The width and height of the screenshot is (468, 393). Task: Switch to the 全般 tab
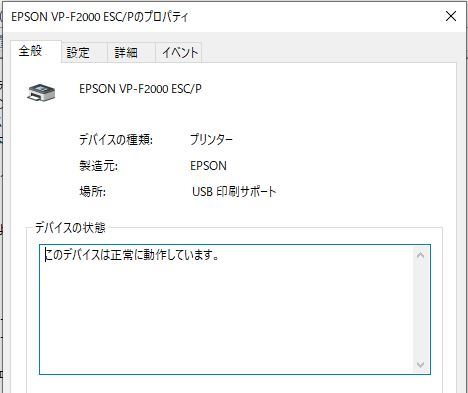click(36, 51)
